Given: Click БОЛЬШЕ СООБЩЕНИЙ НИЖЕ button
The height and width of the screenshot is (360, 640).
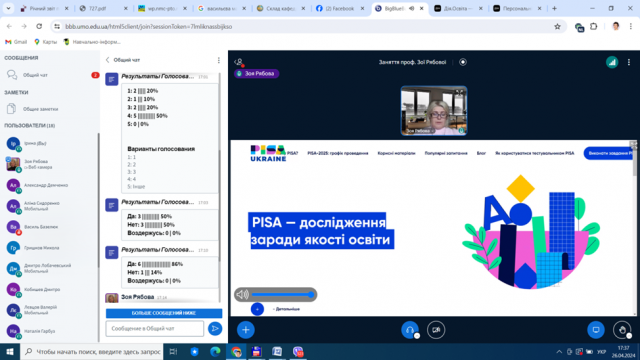Looking at the screenshot, I should (164, 313).
